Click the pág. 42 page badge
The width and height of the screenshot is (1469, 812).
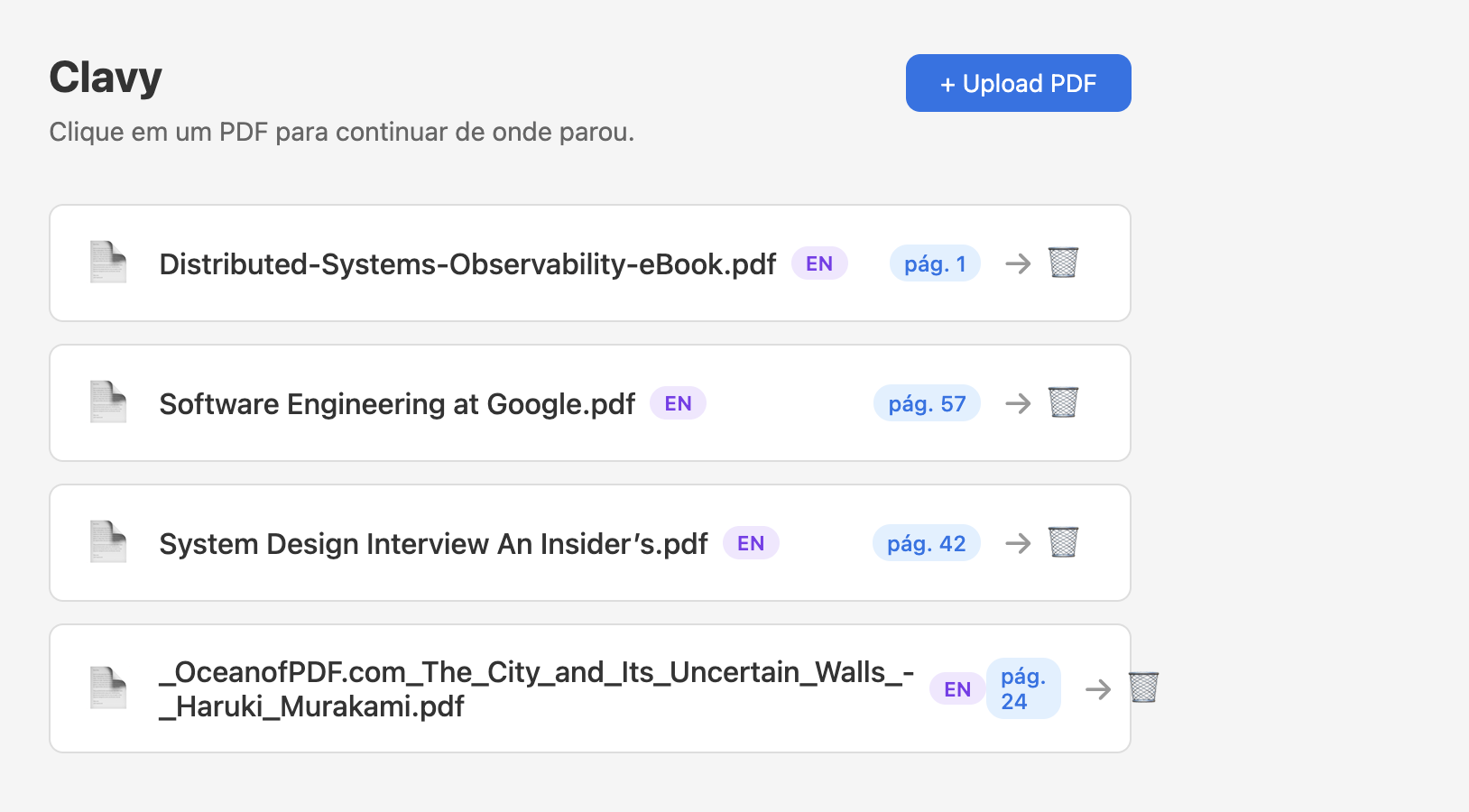926,543
